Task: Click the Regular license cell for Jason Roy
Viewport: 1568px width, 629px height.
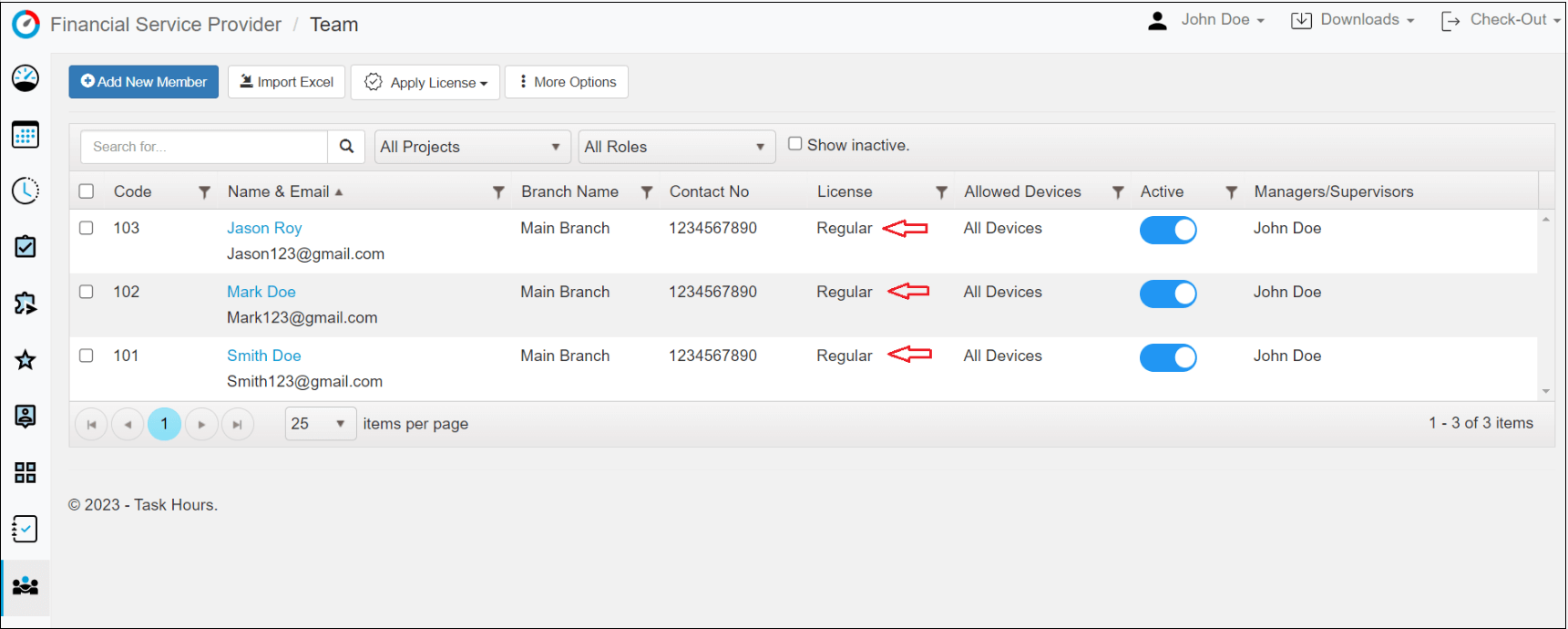Action: click(x=845, y=228)
